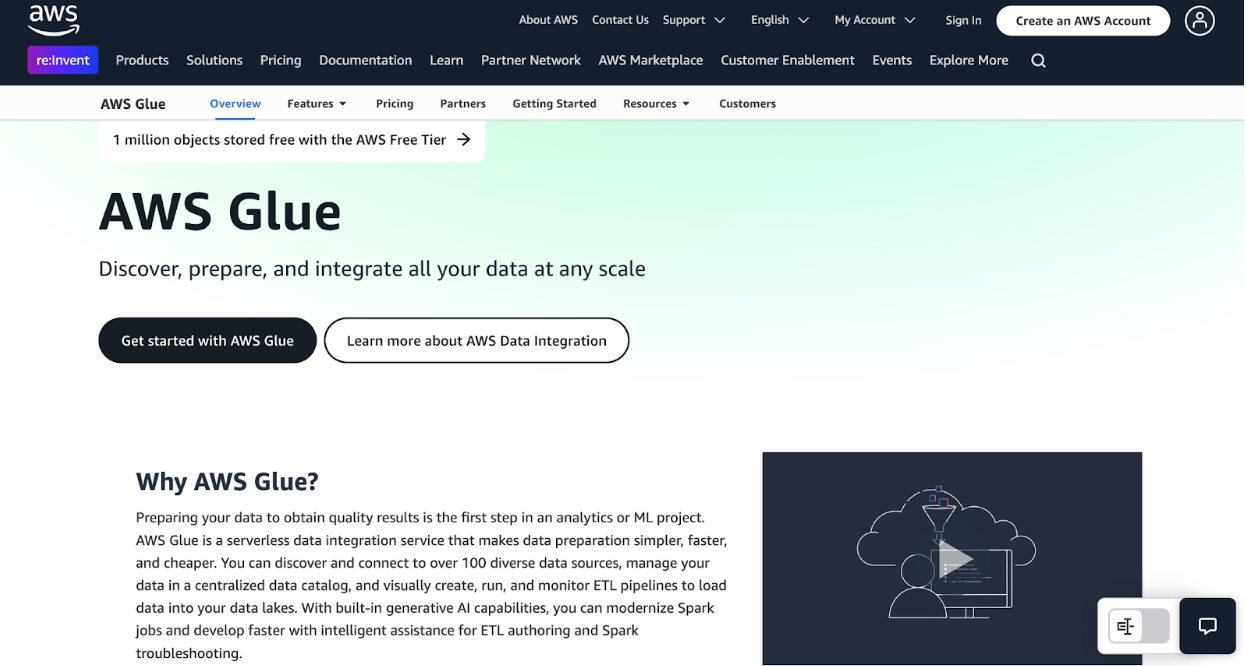Click the 'AWS Glue' page title
Image resolution: width=1246 pixels, height=666 pixels.
pyautogui.click(x=220, y=210)
